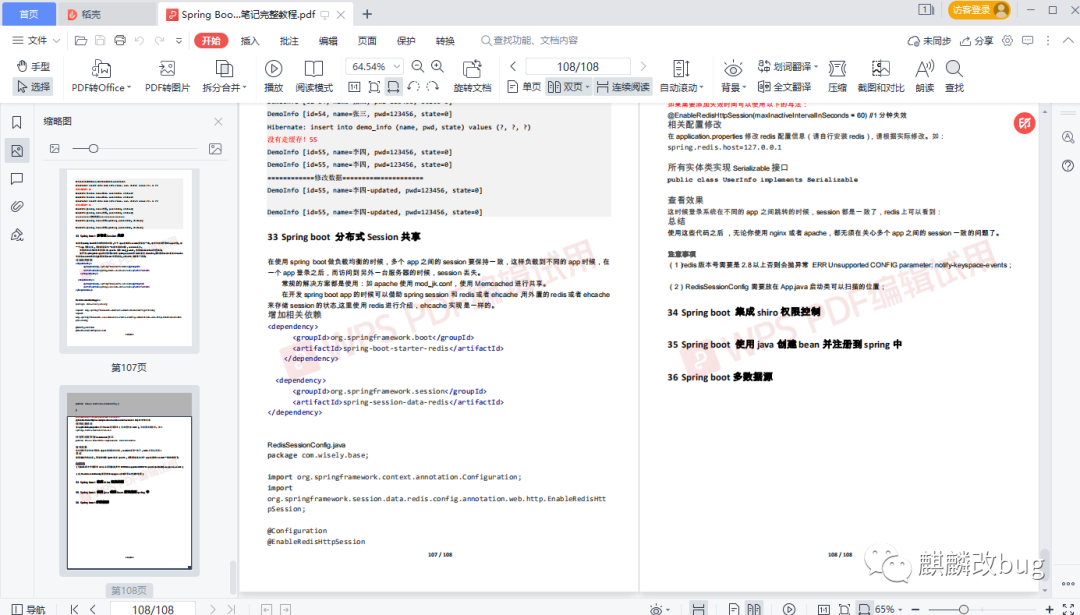Select page 108 thumbnail
Screen dimensions: 1080x615
coord(129,481)
